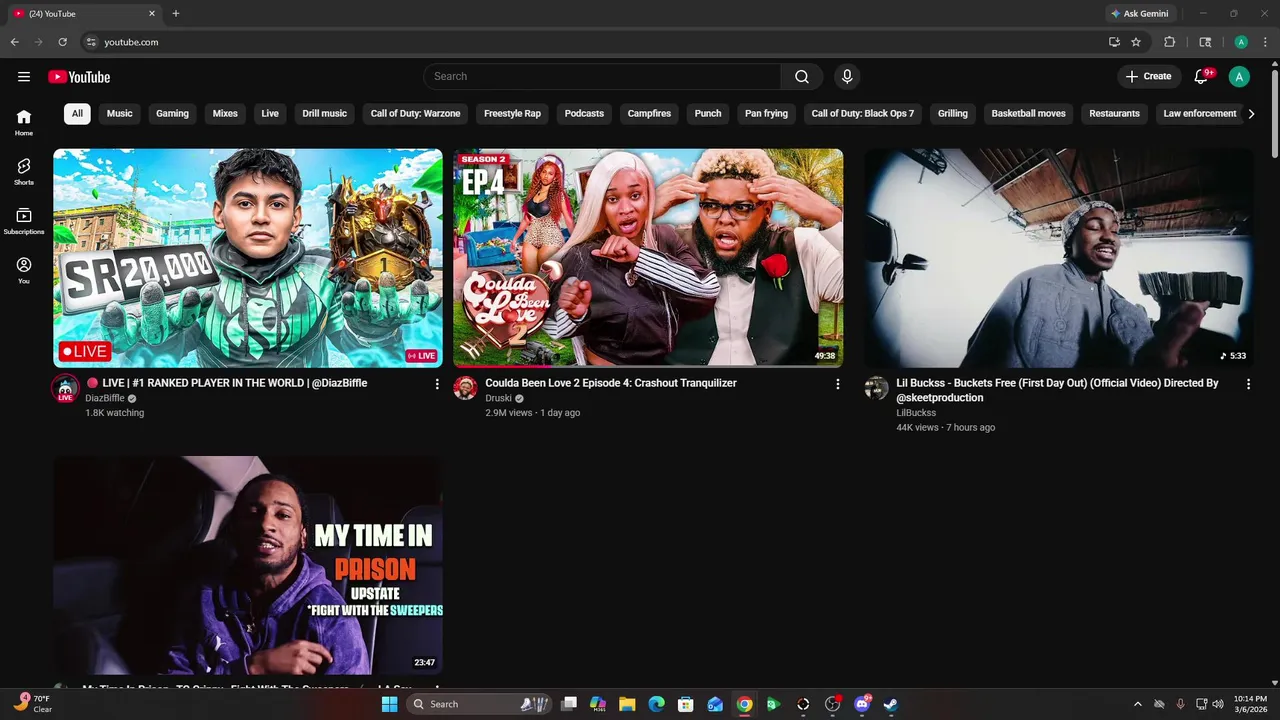Open Chrome profile icon in toolbar
The image size is (1280, 720).
tap(1241, 42)
